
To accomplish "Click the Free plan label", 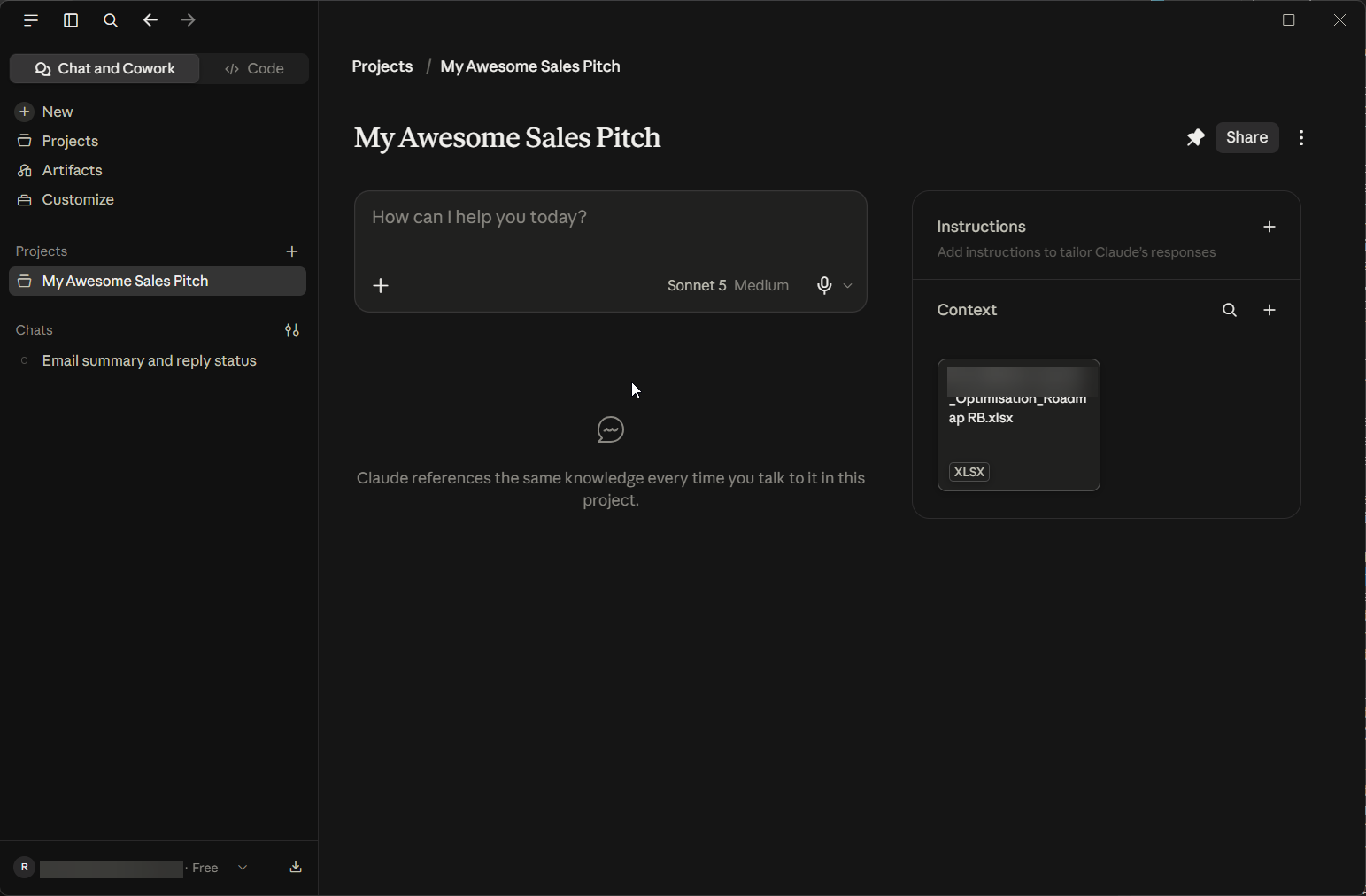I will pos(205,868).
